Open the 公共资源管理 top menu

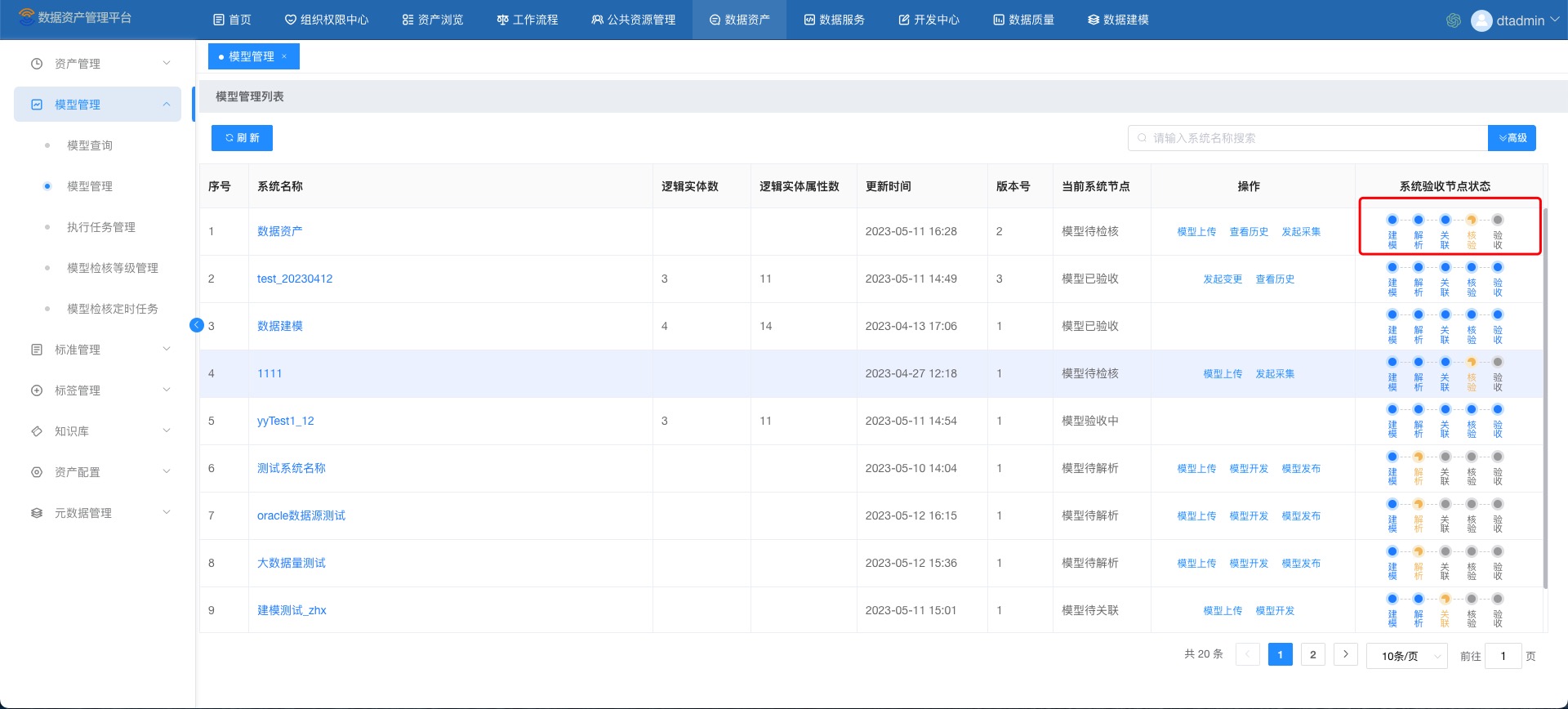pyautogui.click(x=634, y=20)
